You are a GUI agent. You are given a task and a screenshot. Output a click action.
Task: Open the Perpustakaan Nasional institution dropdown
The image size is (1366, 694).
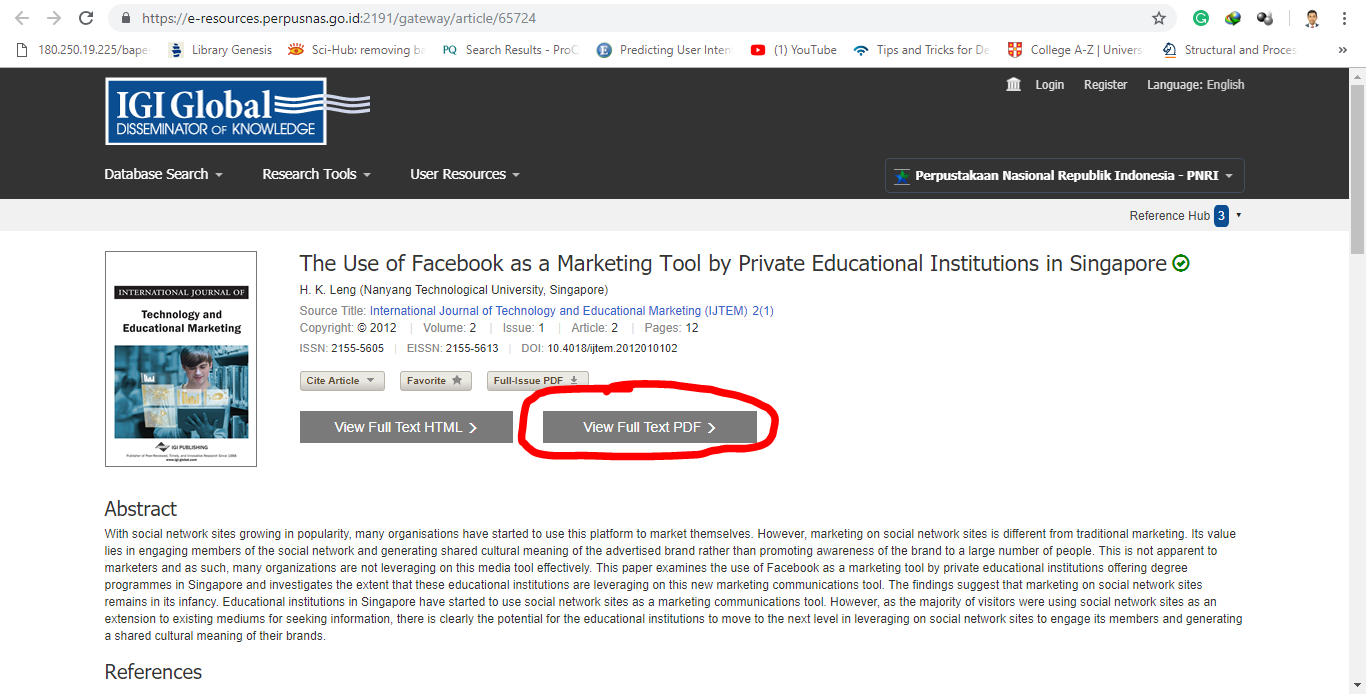click(1065, 176)
